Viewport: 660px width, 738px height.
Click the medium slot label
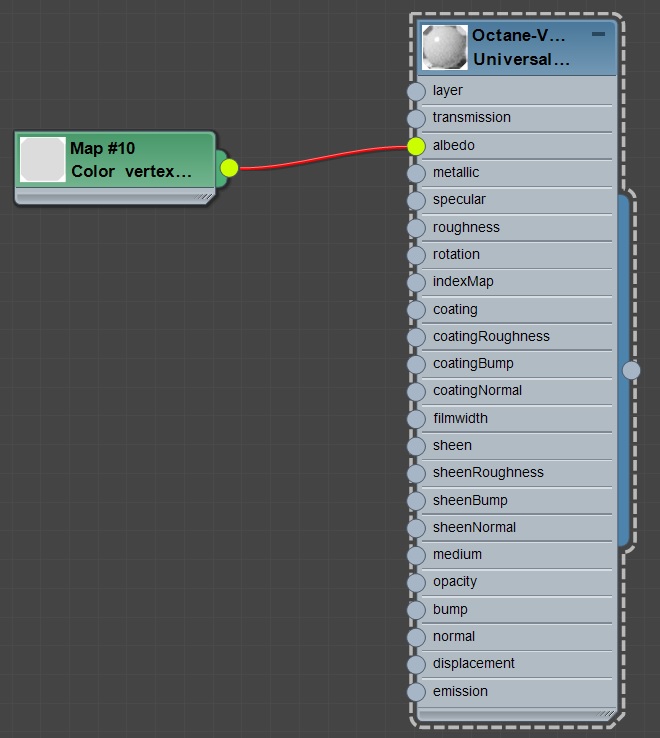click(457, 554)
